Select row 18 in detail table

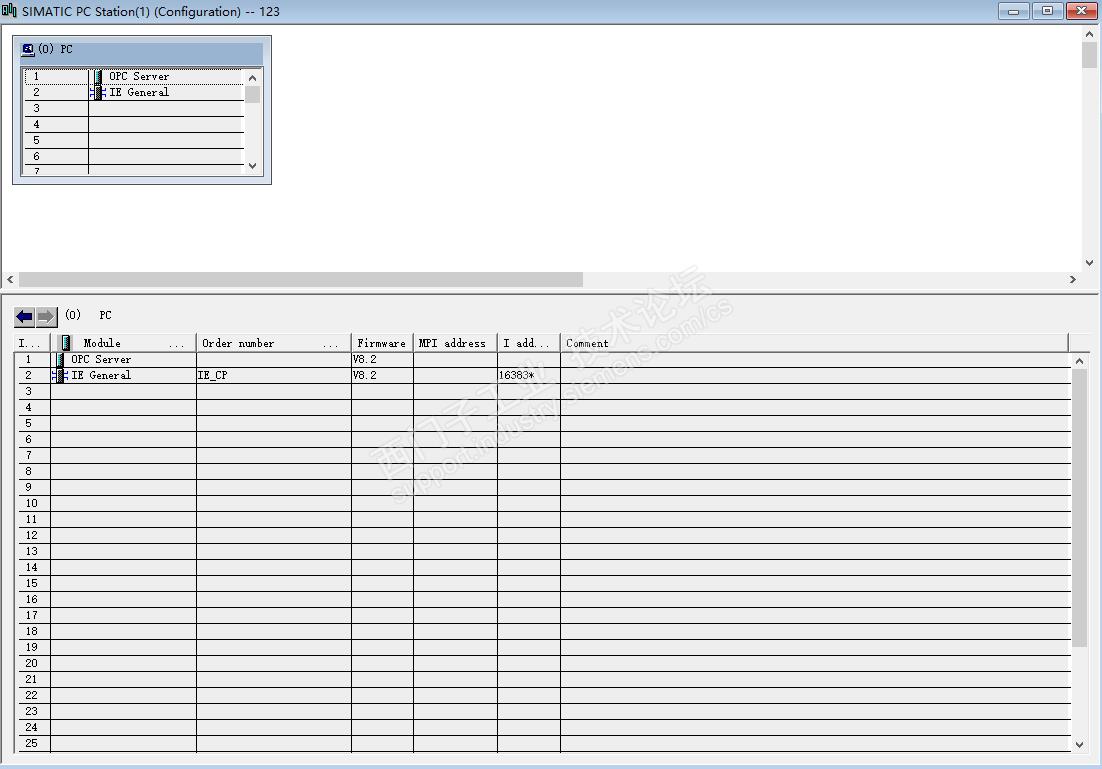[544, 631]
